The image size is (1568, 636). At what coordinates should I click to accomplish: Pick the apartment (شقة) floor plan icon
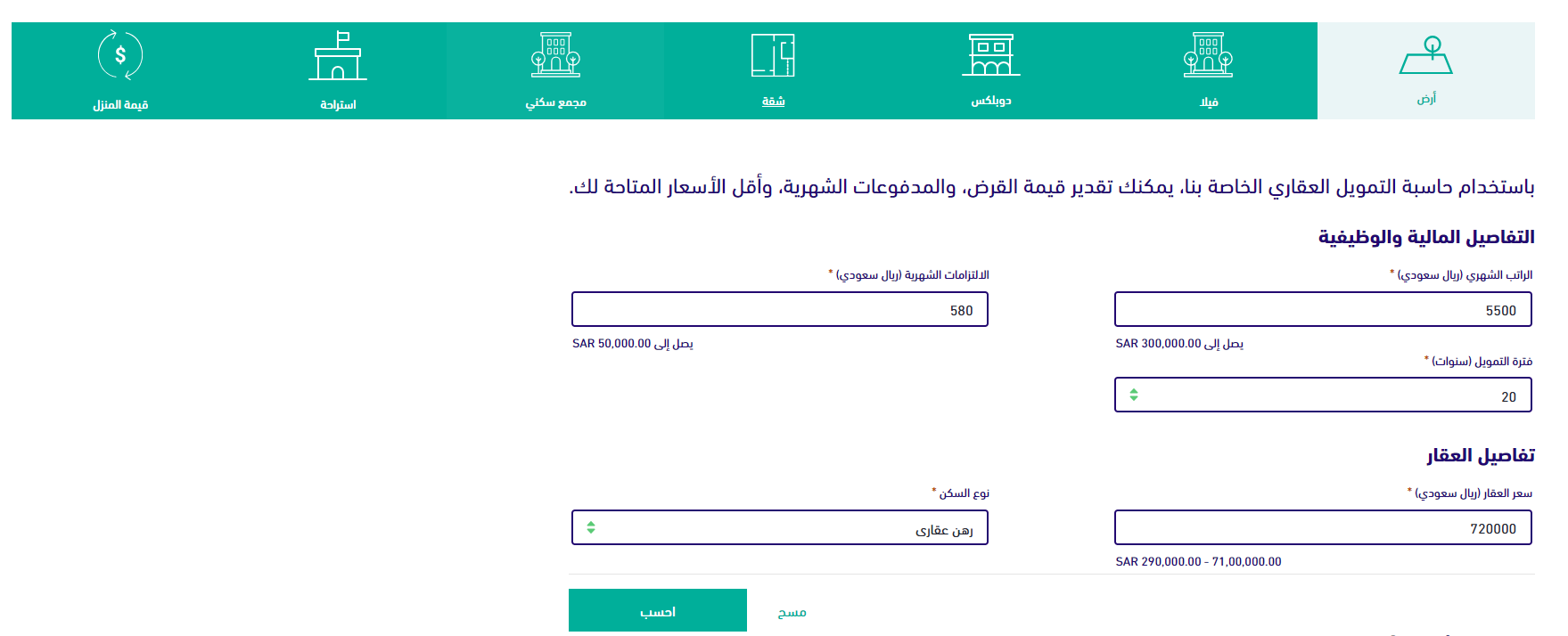pos(773,55)
